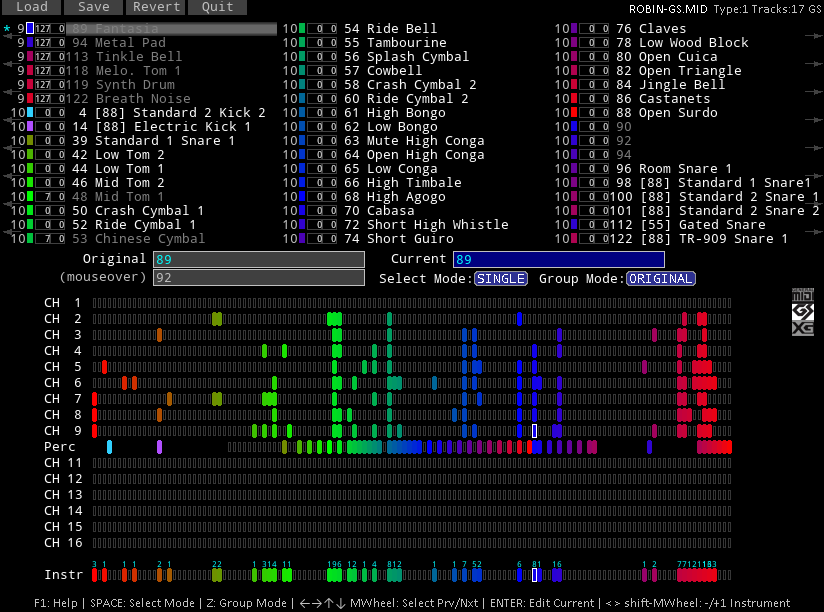Select the Short High Whistle entry
824x612 pixels.
click(437, 225)
